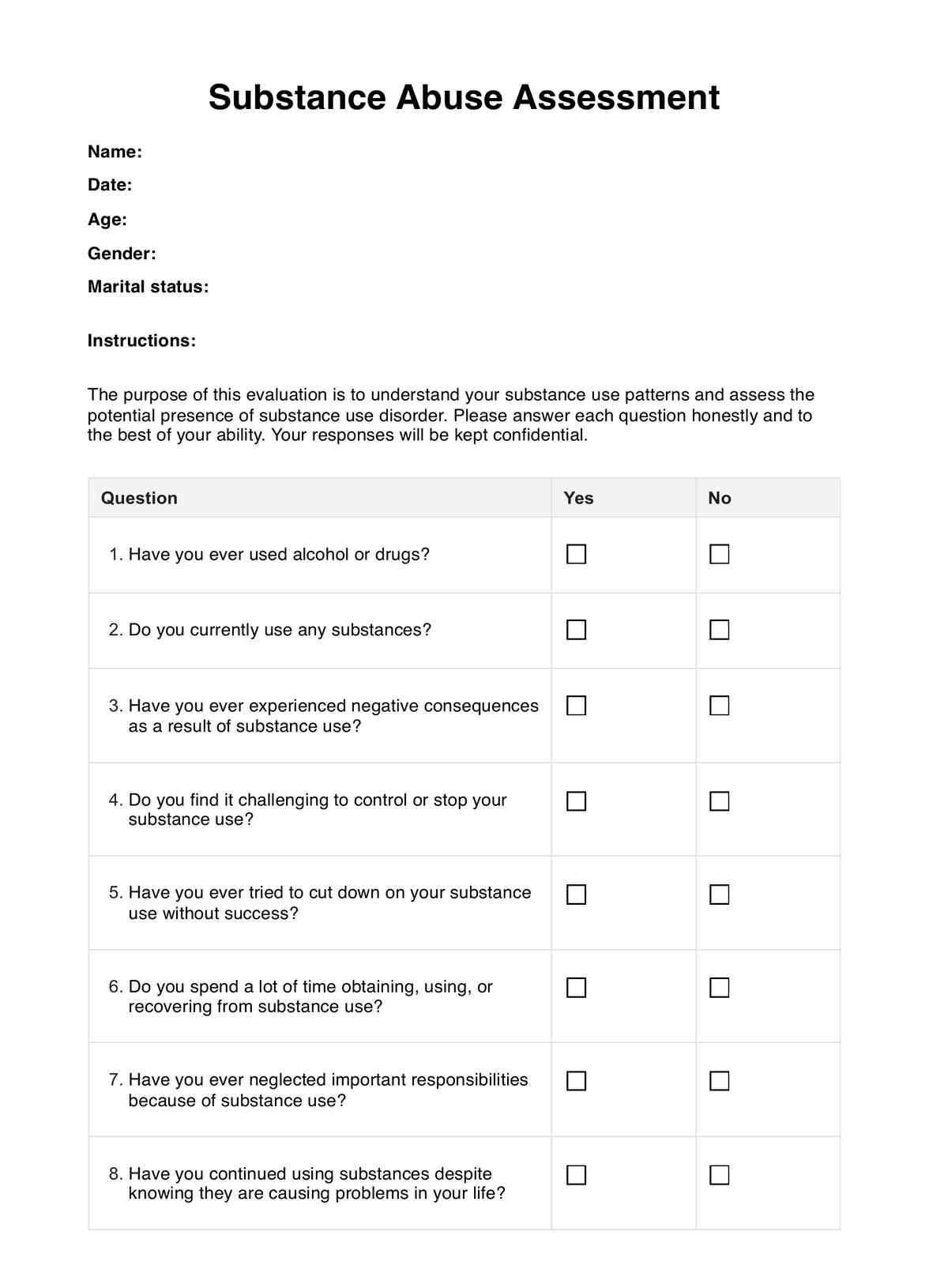Viewport: 929px width, 1288px height.
Task: Check No for question 1 alcohol or drugs
Action: [x=719, y=554]
